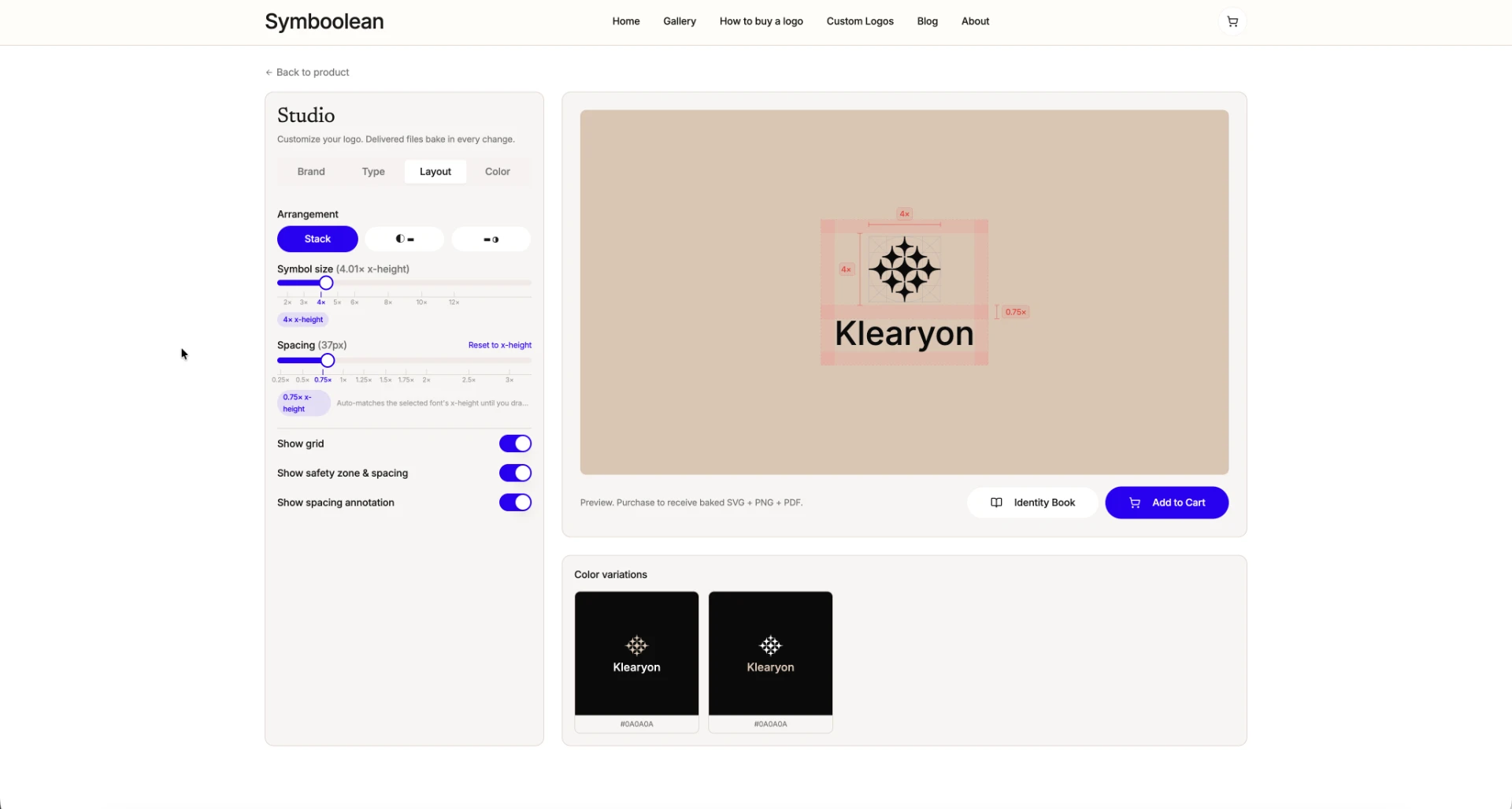
Task: Select second beige-text Klearyon color variation
Action: pyautogui.click(x=770, y=653)
